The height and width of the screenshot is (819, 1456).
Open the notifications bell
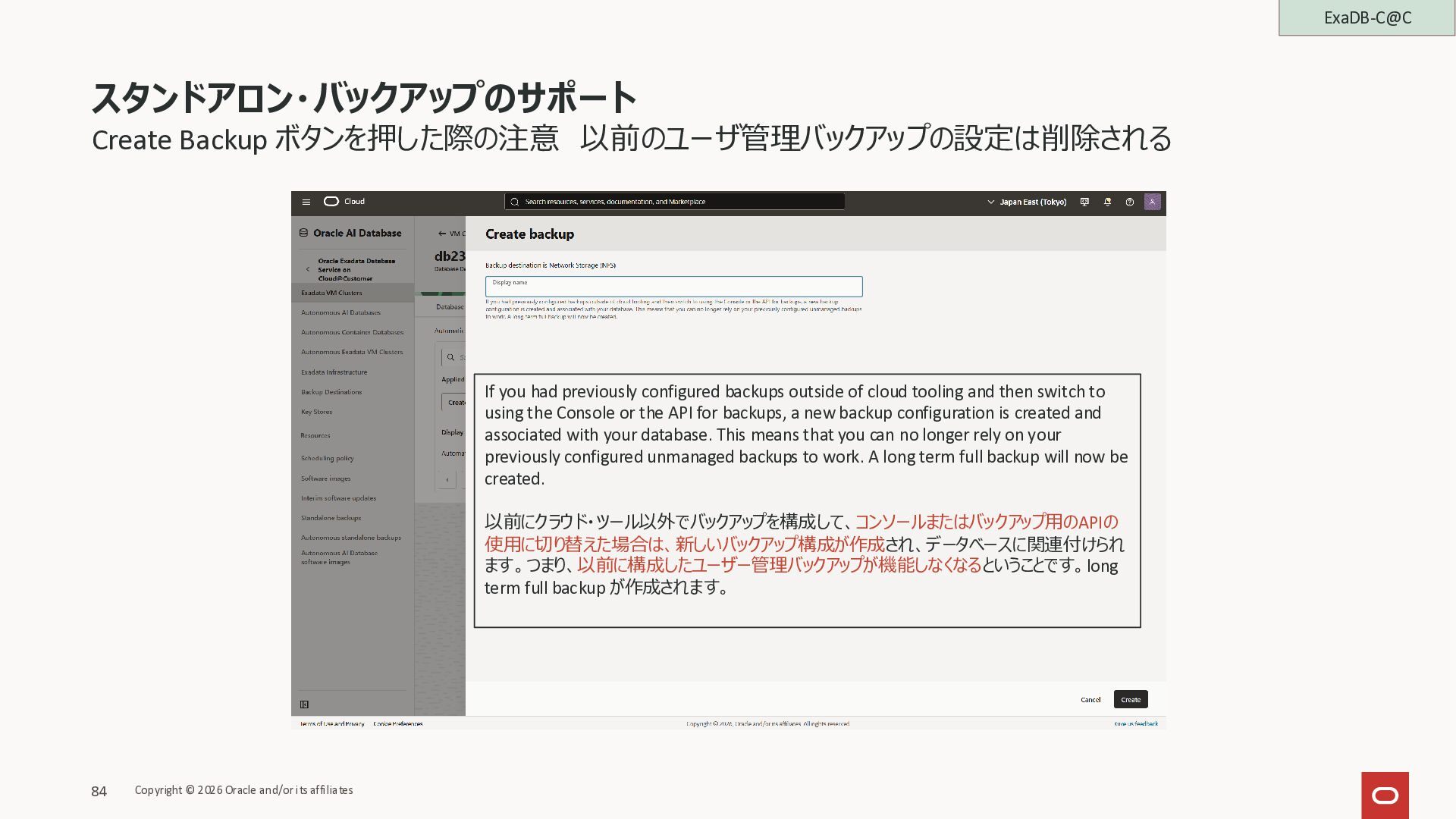point(1107,202)
